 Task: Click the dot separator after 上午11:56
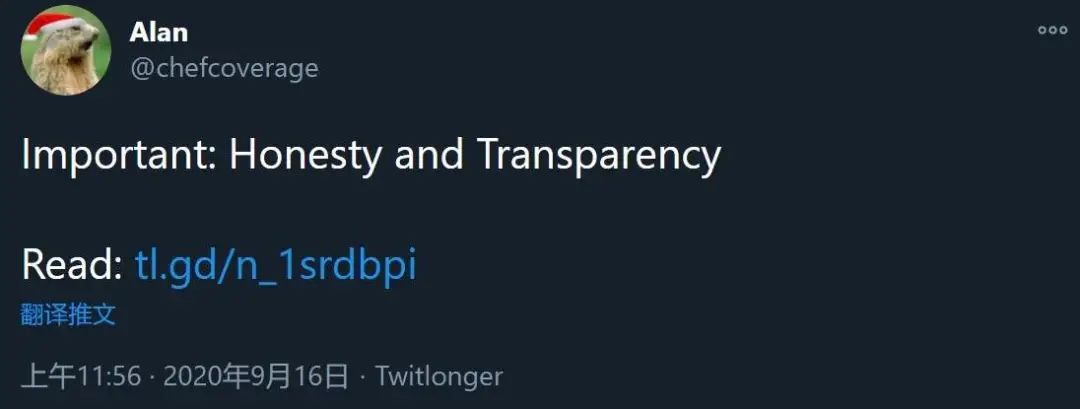[152, 377]
